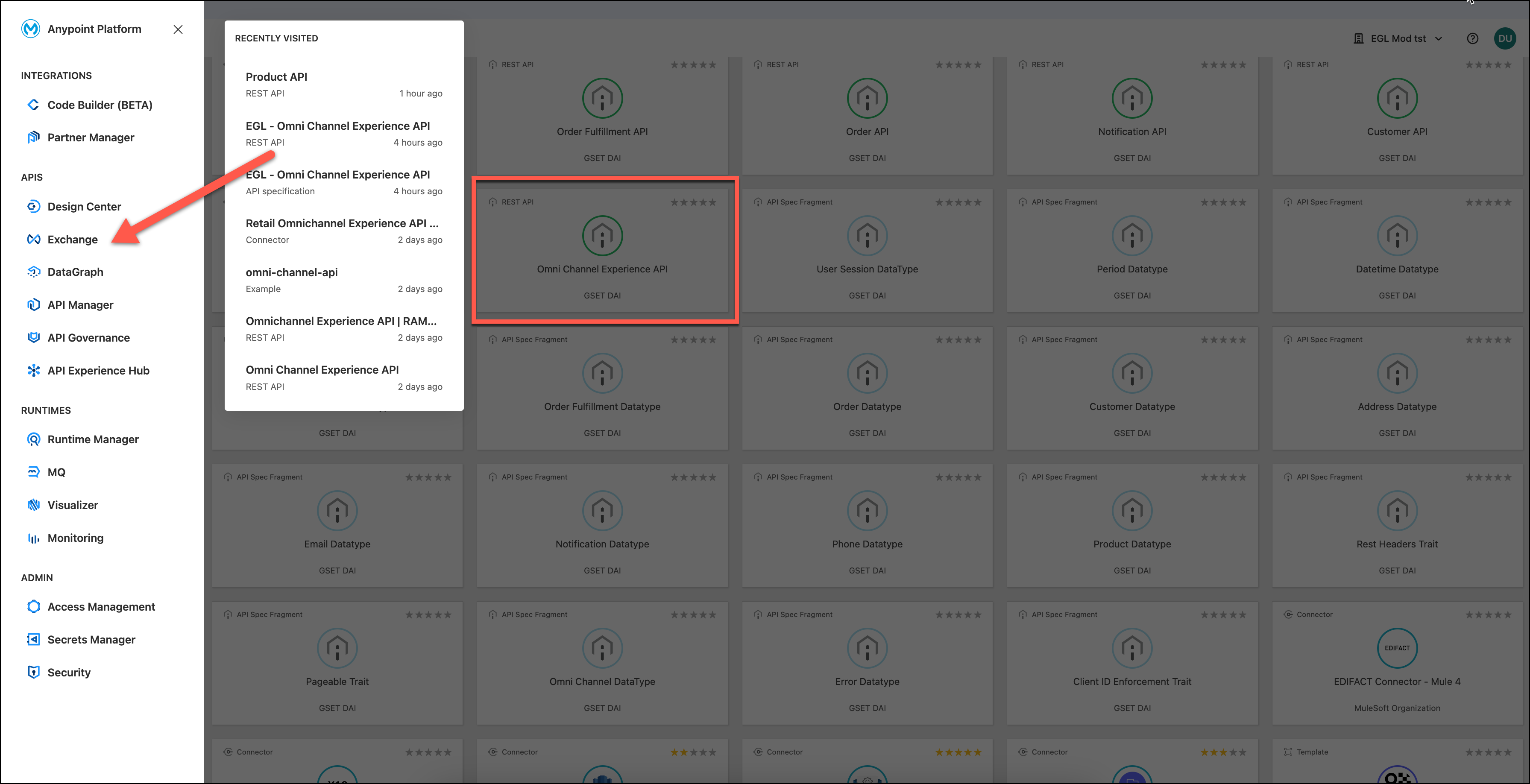
Task: Click the Runtime Manager icon
Action: tap(33, 439)
